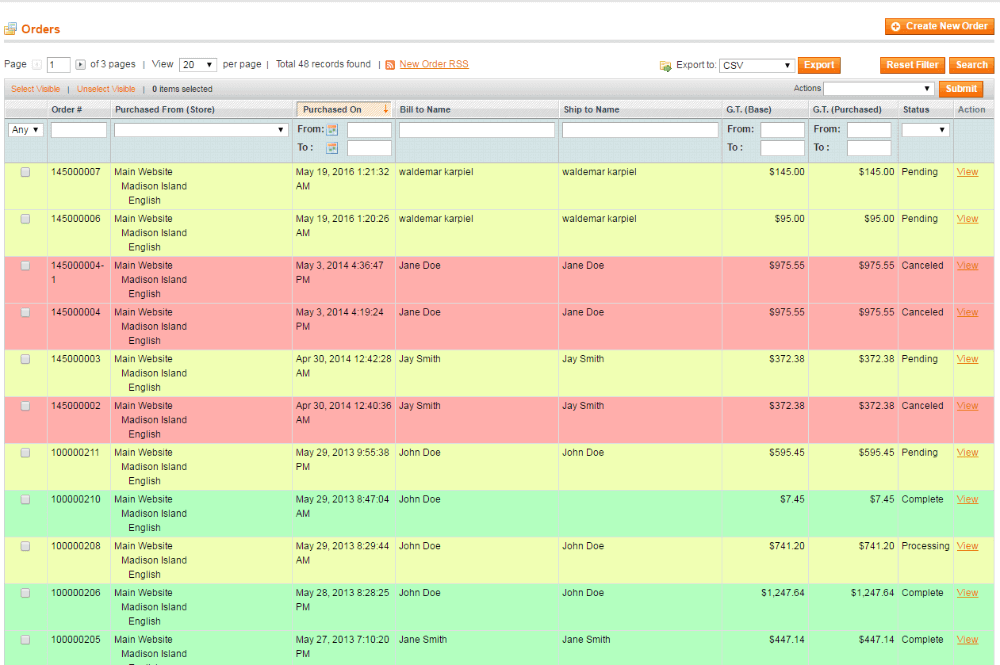Open the Actions dropdown menu

tap(878, 89)
